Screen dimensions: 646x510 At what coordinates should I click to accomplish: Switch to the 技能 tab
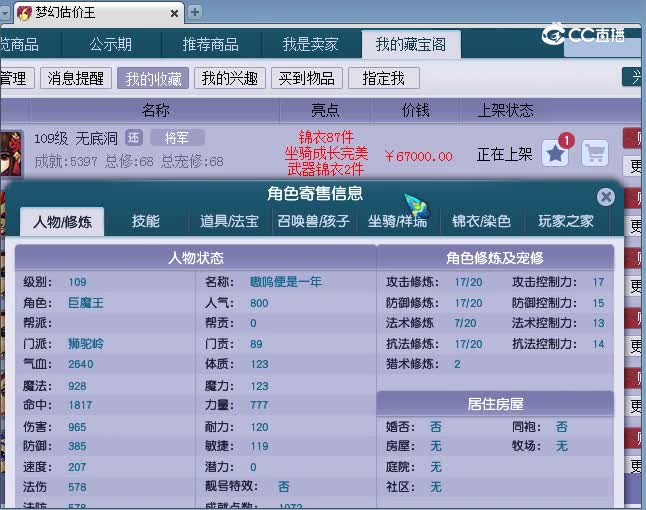[145, 221]
